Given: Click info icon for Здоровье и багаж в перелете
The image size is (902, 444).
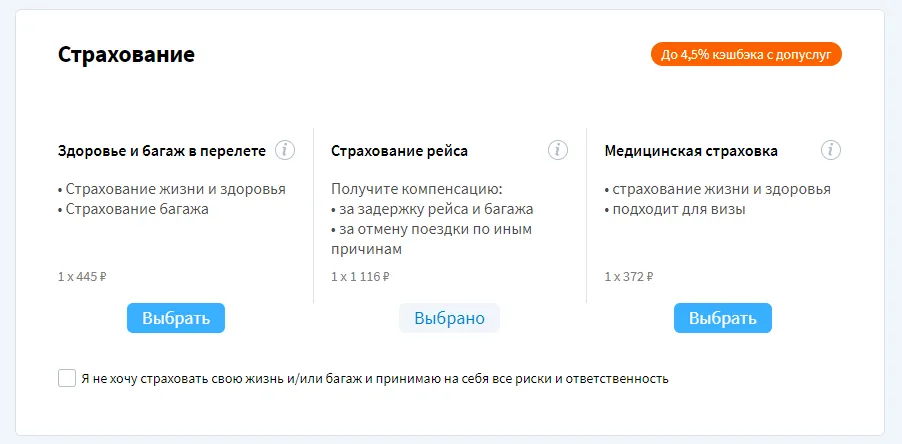Looking at the screenshot, I should click(x=285, y=150).
